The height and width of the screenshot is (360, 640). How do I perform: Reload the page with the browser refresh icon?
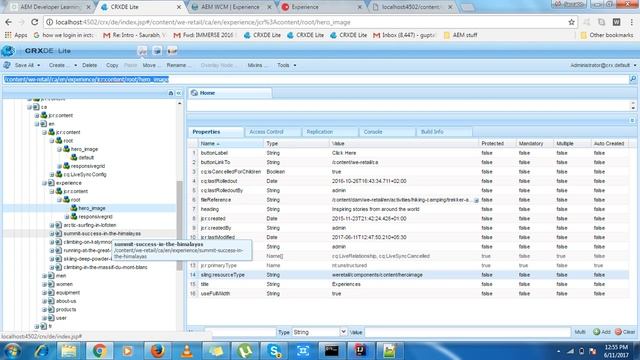pos(35,22)
